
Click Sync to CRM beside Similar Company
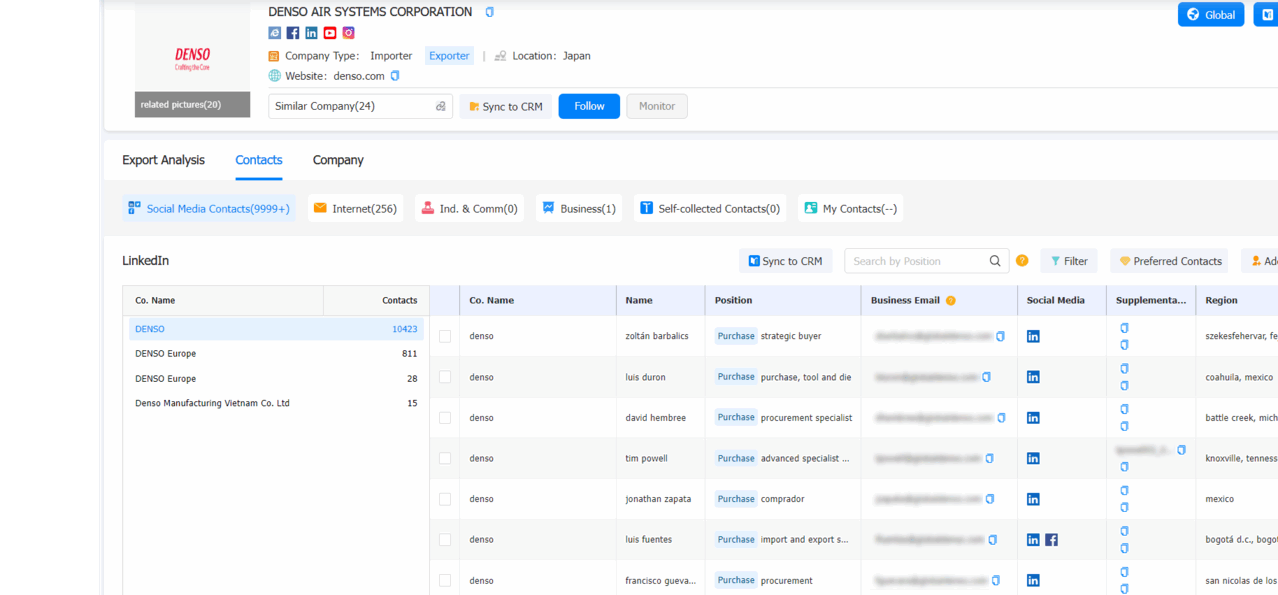(506, 106)
